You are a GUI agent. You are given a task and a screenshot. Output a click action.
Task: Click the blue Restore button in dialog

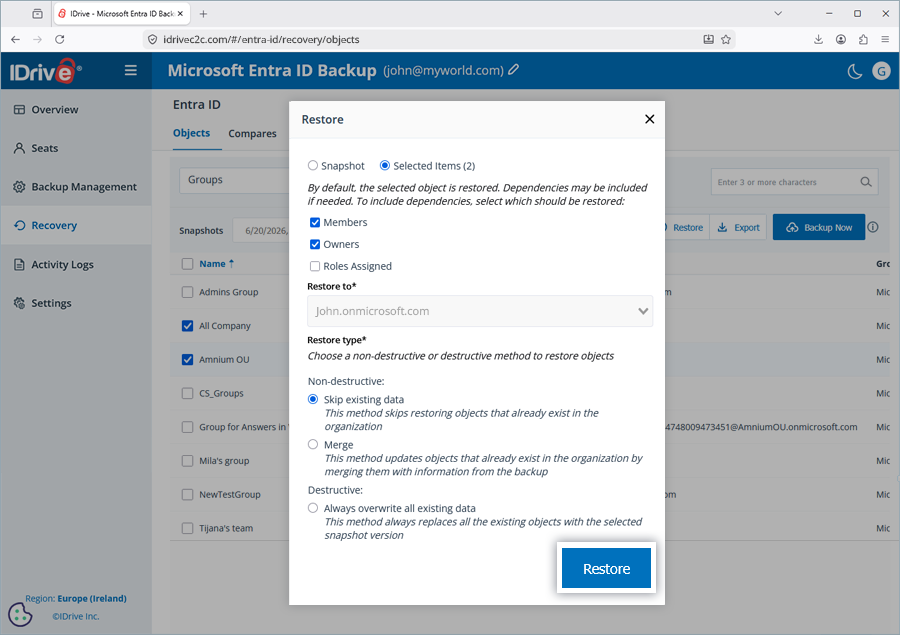click(606, 568)
